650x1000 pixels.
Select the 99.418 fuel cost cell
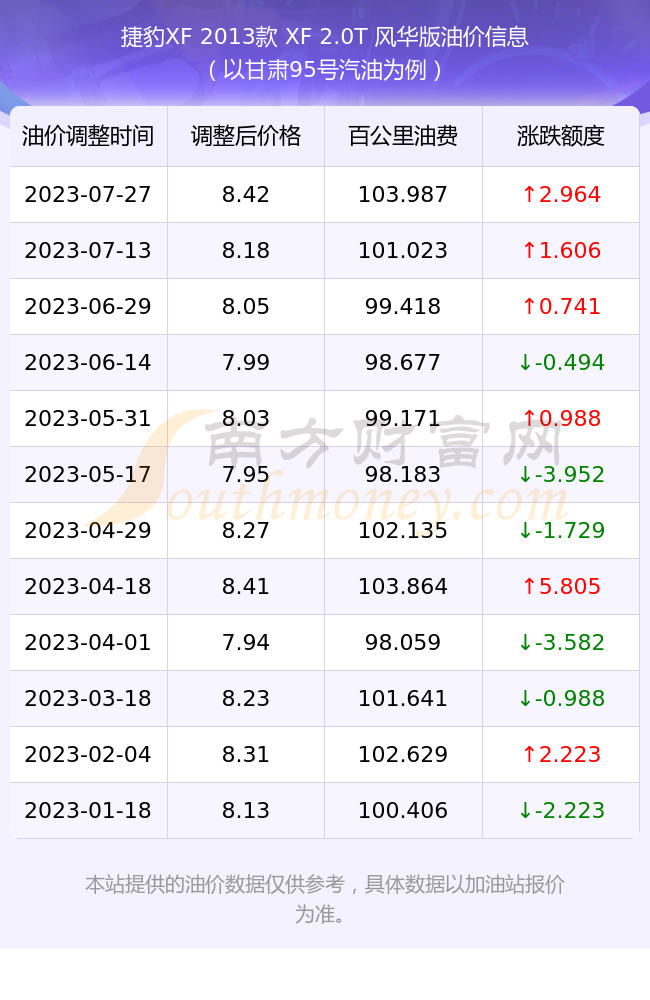(x=403, y=307)
